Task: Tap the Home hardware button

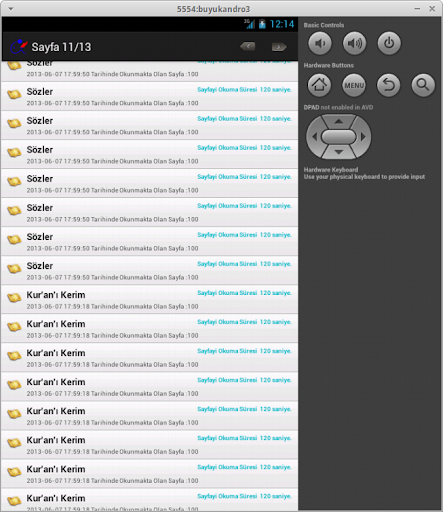Action: point(319,85)
